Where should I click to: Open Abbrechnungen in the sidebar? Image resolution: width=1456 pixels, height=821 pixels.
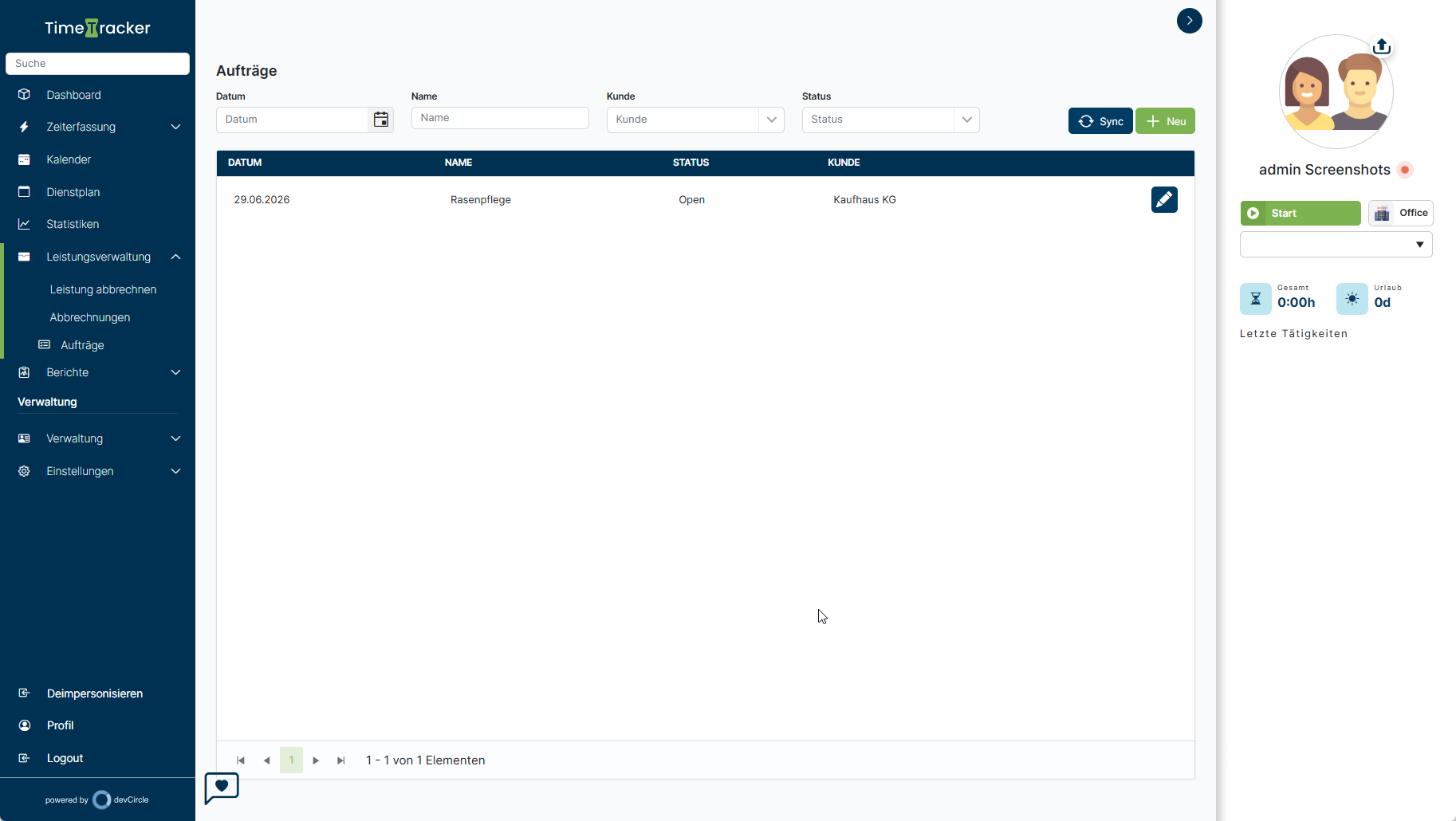90,317
